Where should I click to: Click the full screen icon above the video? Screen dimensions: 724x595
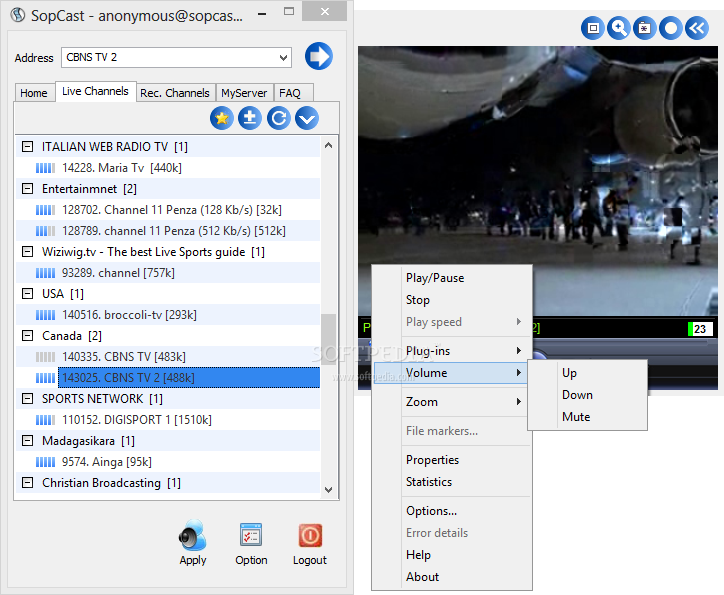click(x=593, y=28)
